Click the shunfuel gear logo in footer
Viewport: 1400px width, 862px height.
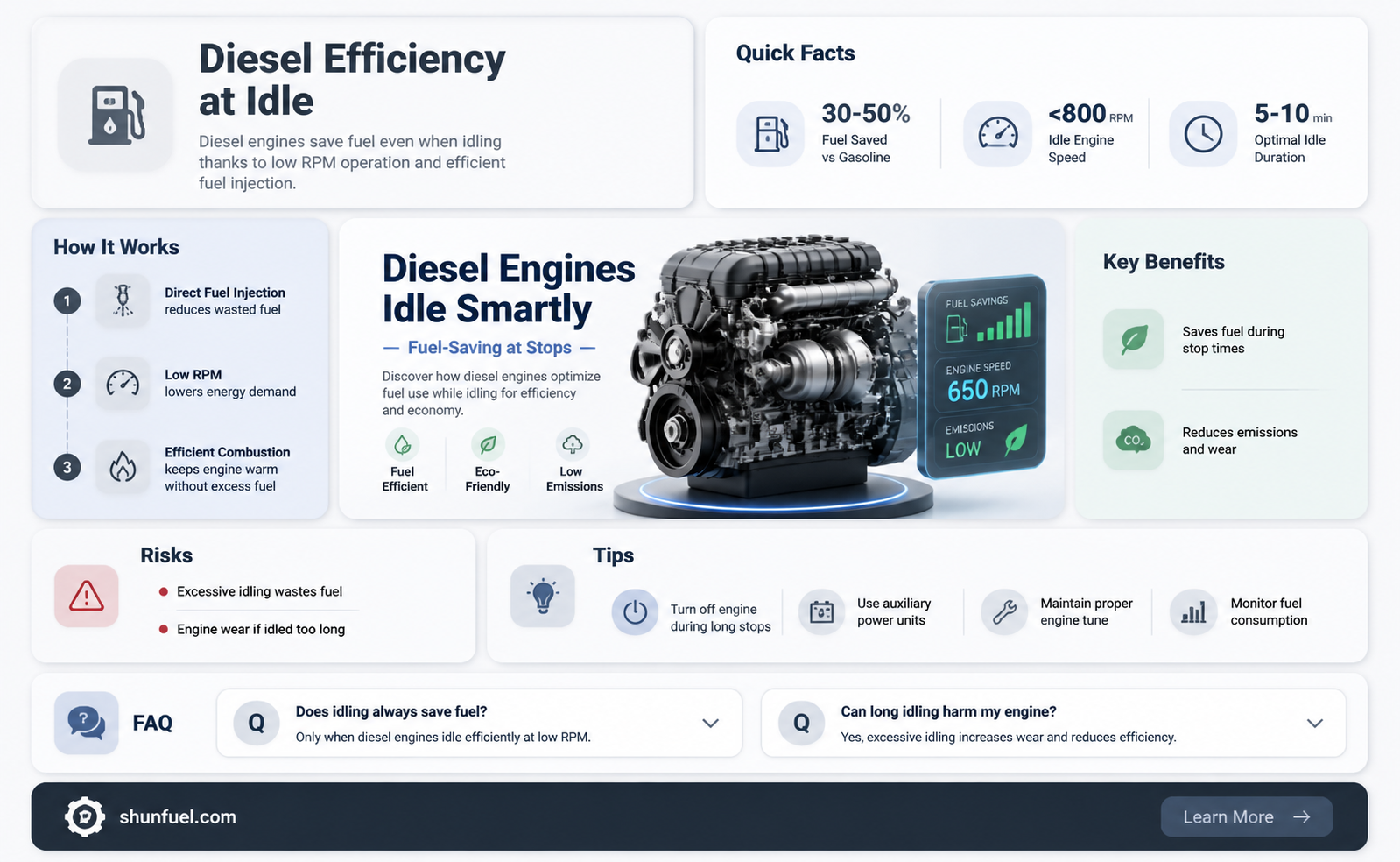pyautogui.click(x=85, y=816)
